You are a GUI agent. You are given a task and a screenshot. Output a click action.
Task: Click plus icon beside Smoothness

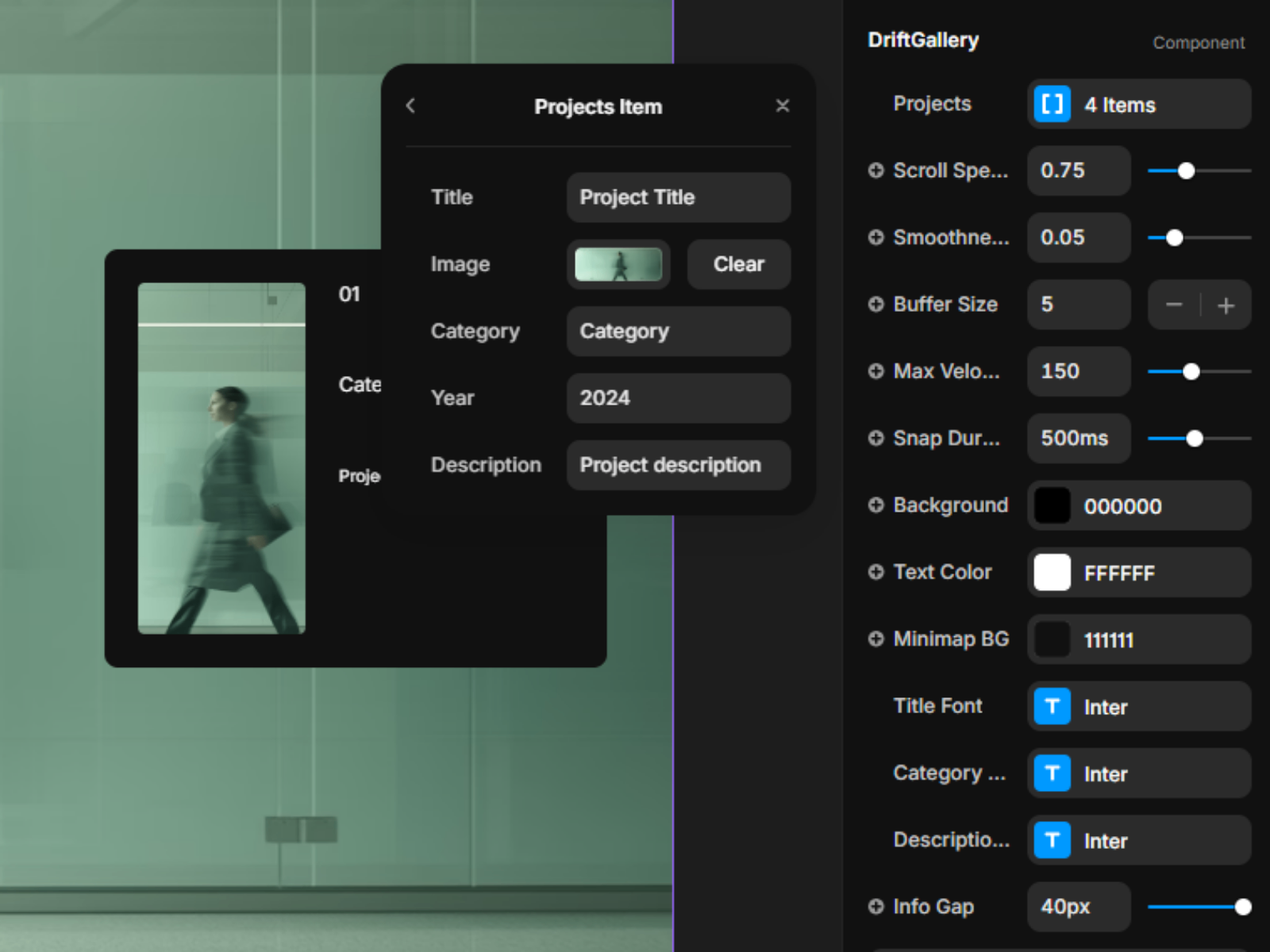pyautogui.click(x=876, y=237)
